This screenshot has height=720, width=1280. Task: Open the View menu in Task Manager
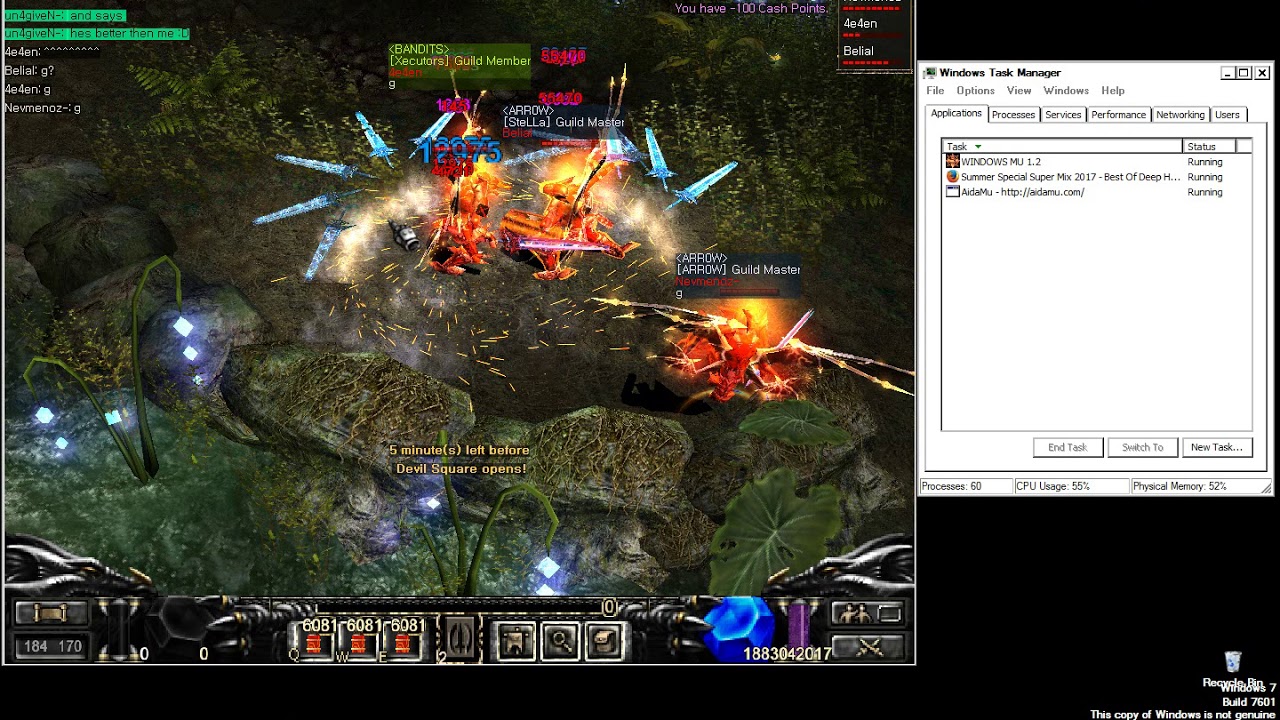1019,90
